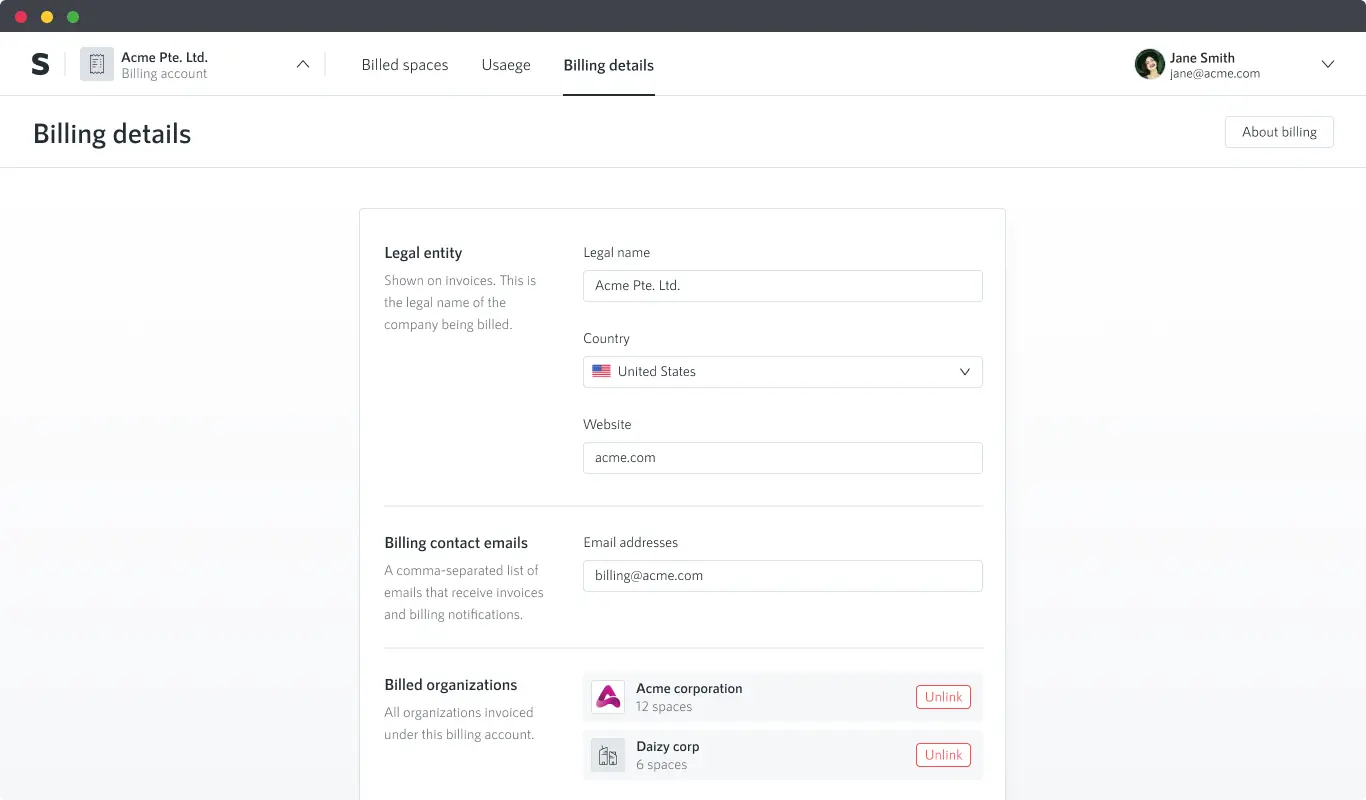Click the S logo in header
This screenshot has height=800, width=1366.
pyautogui.click(x=40, y=64)
